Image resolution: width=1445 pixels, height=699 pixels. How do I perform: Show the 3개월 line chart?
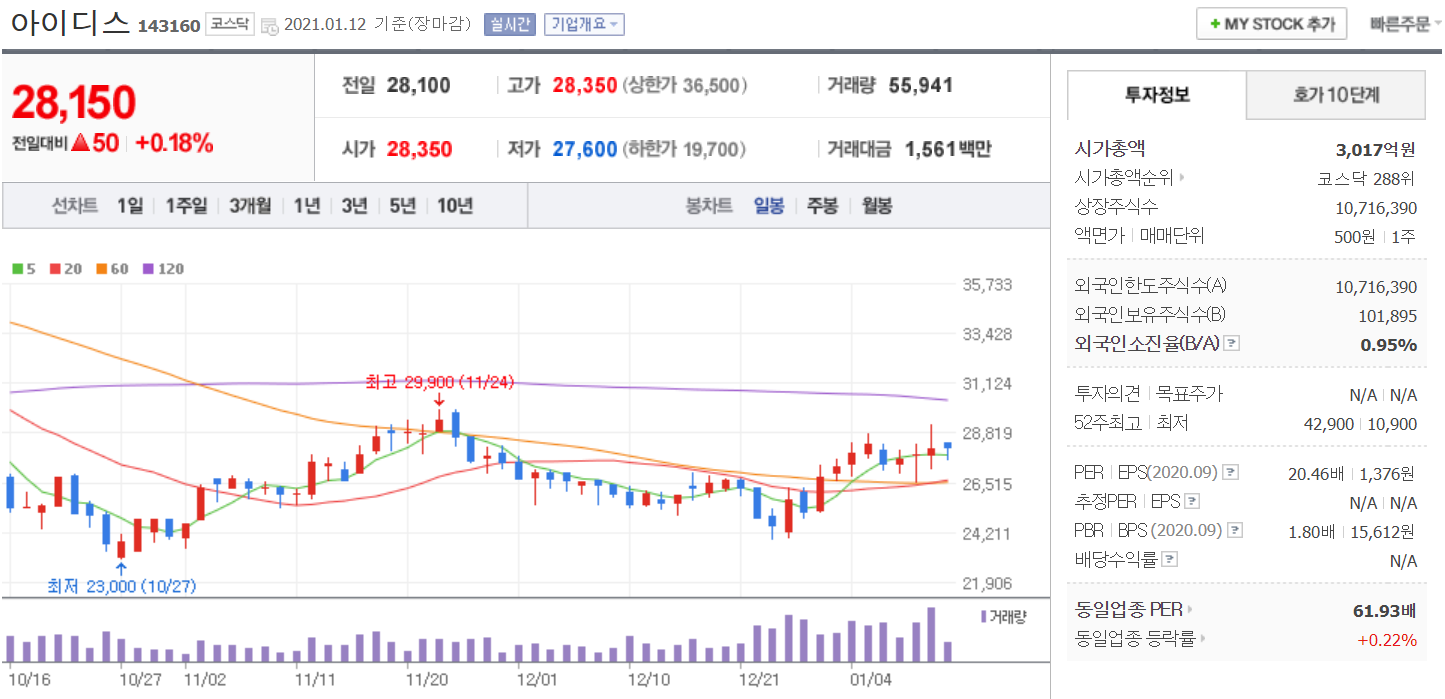tap(249, 206)
